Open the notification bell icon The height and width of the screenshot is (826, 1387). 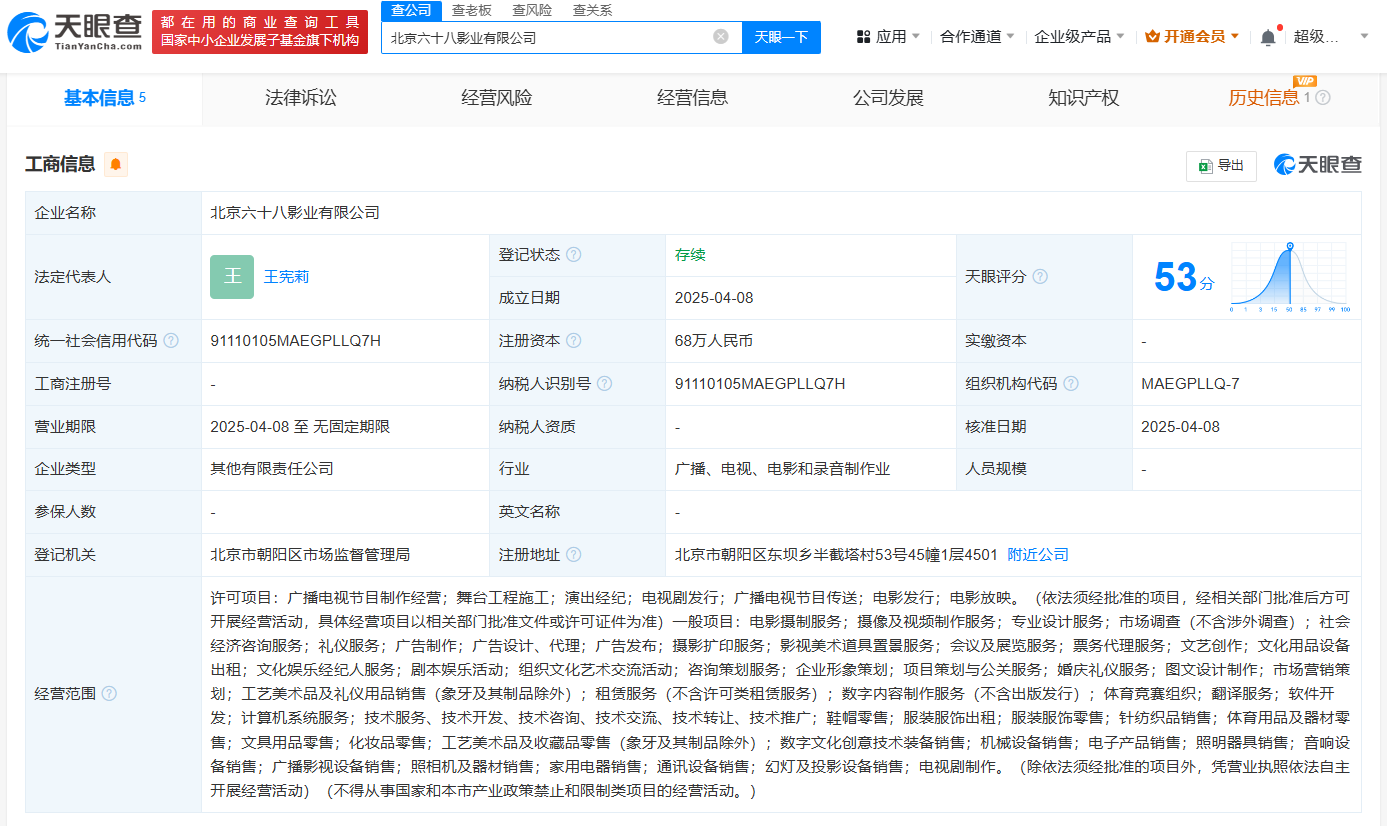tap(1267, 37)
